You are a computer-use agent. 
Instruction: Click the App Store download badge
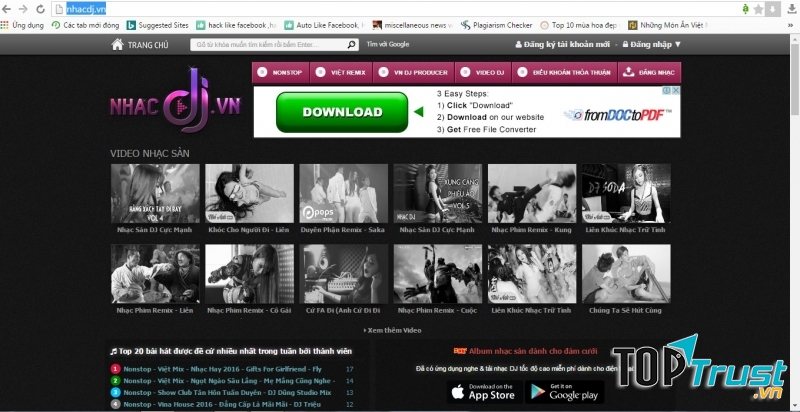tap(483, 392)
